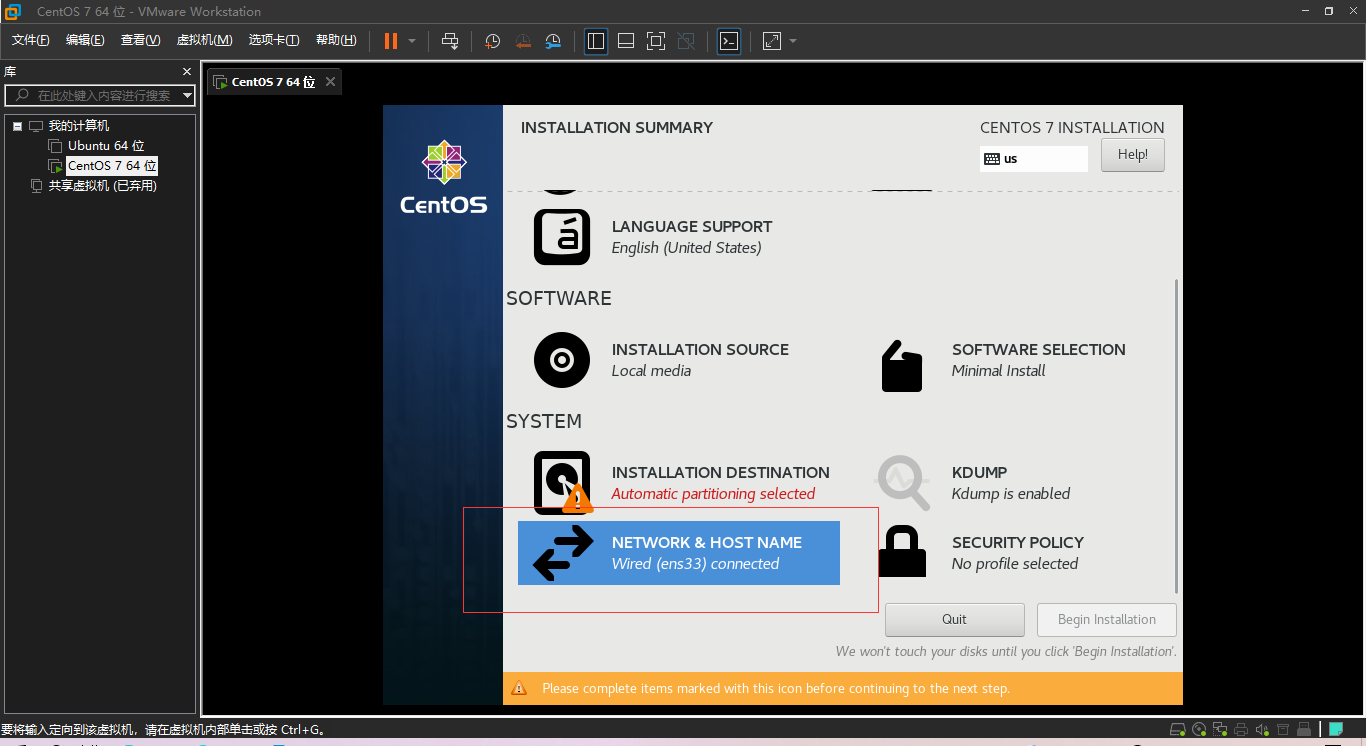Click the warning icon in the orange bar

tap(519, 688)
